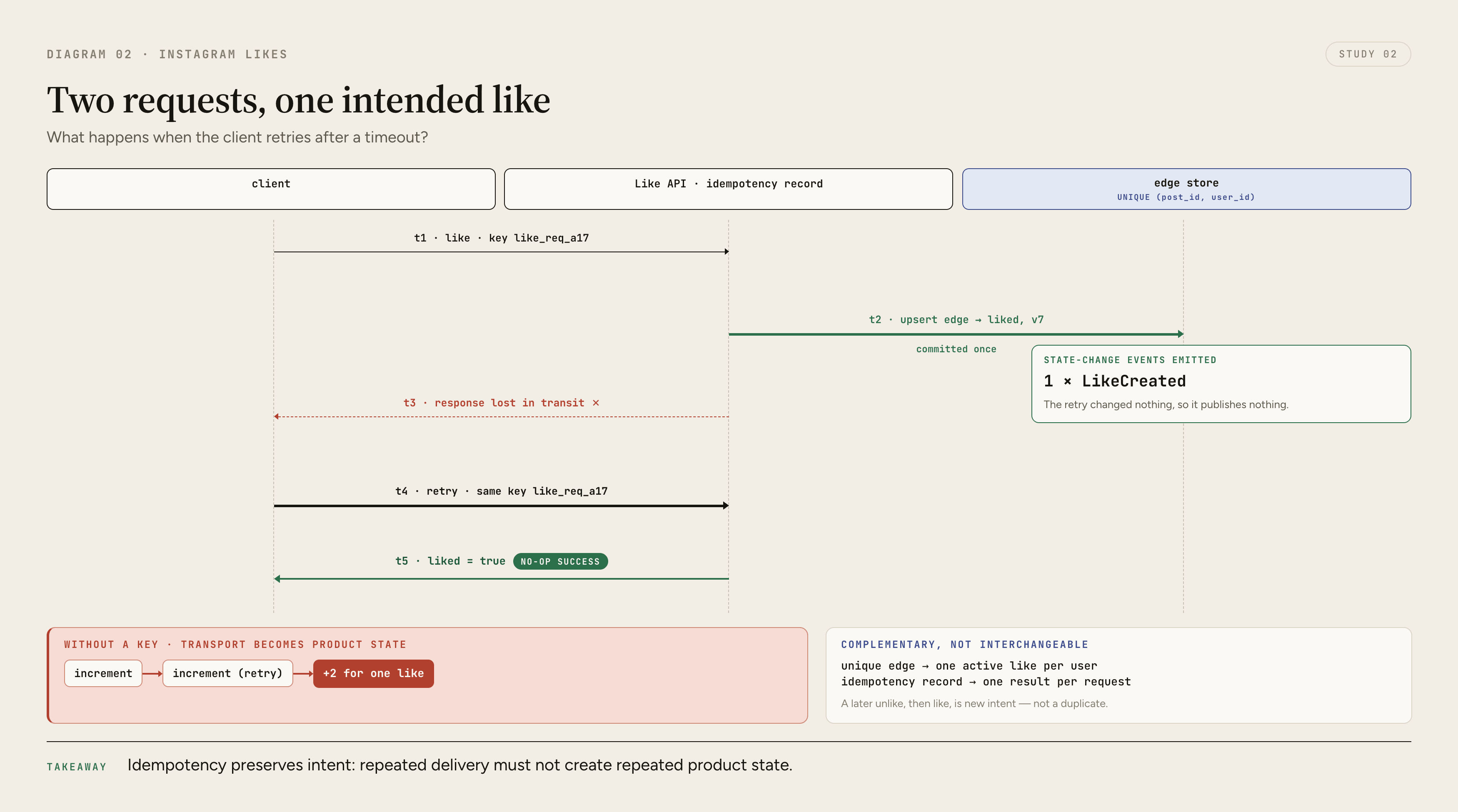Click the arrow pointing to '+2 for one like'
Image resolution: width=1458 pixels, height=812 pixels.
303,673
